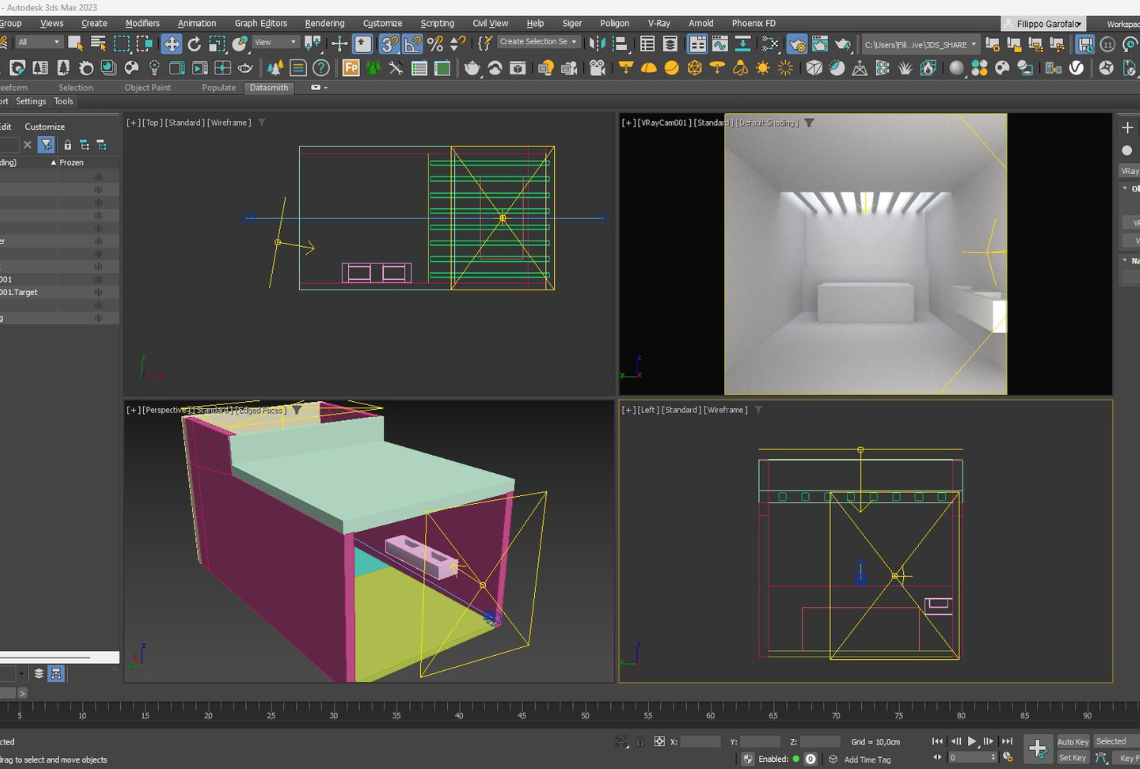This screenshot has width=1140, height=769.
Task: Toggle Auto Key animation mode
Action: point(1072,742)
